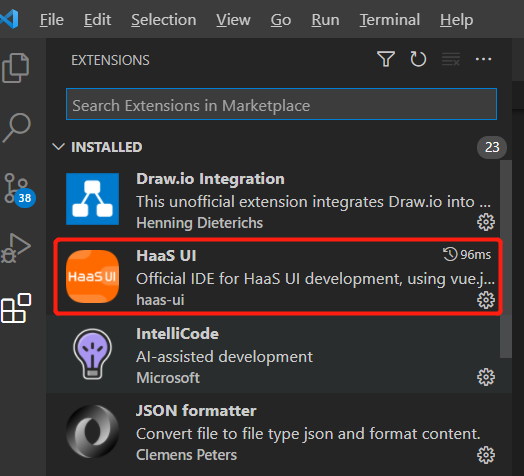Viewport: 524px width, 476px height.
Task: Open the File menu
Action: point(51,20)
